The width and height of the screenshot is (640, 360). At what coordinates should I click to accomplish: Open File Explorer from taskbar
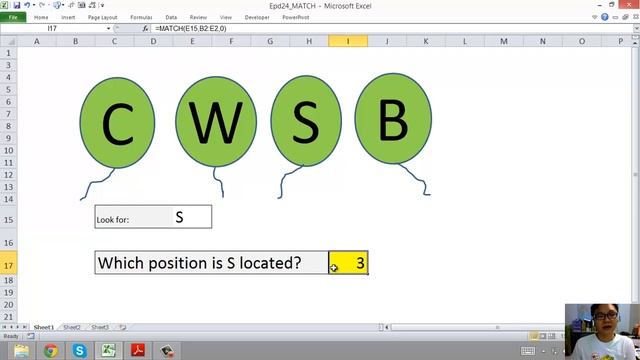point(21,351)
